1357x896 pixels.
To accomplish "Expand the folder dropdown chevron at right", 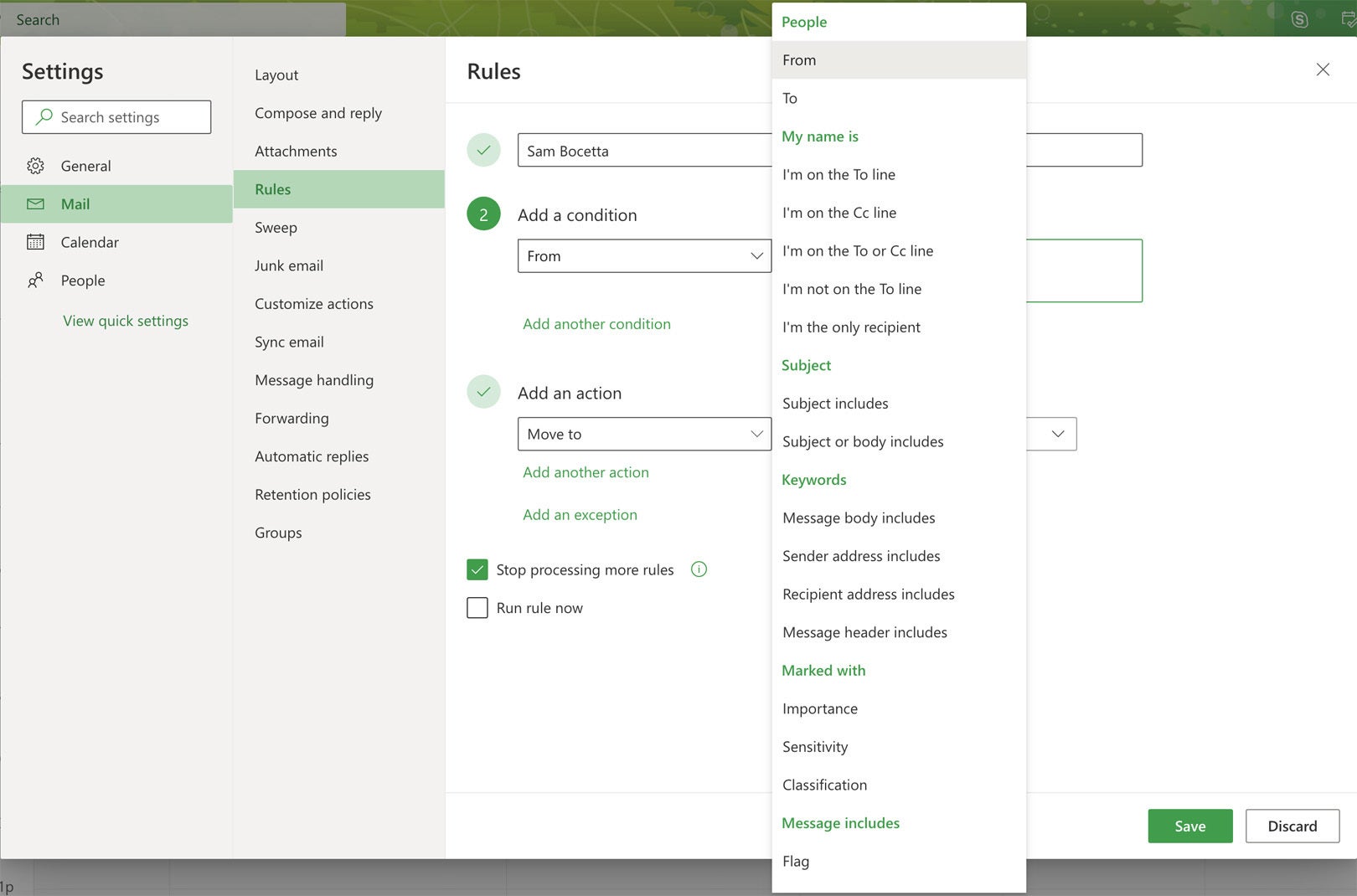I will coord(1057,434).
